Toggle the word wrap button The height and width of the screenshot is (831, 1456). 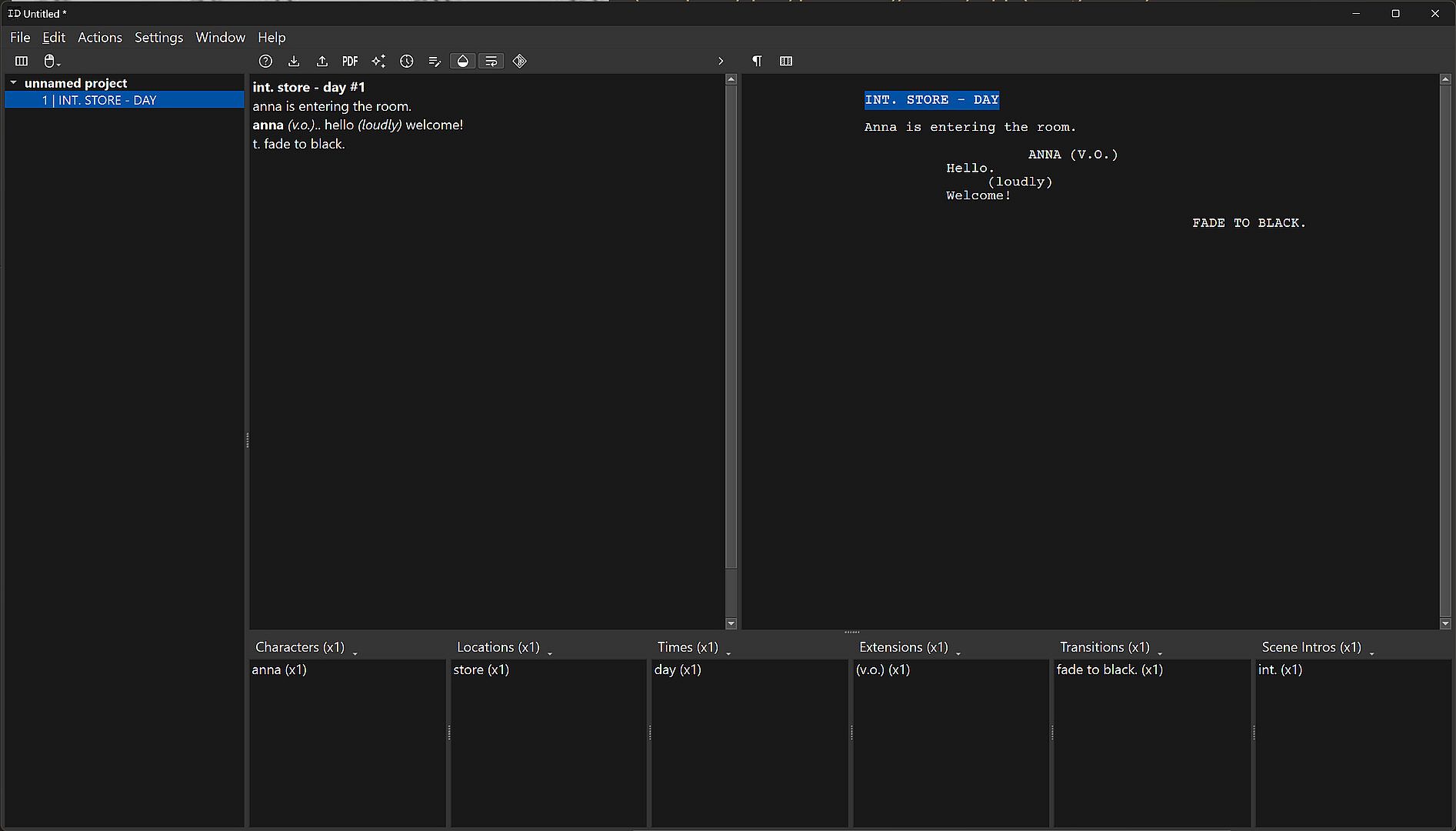[491, 62]
